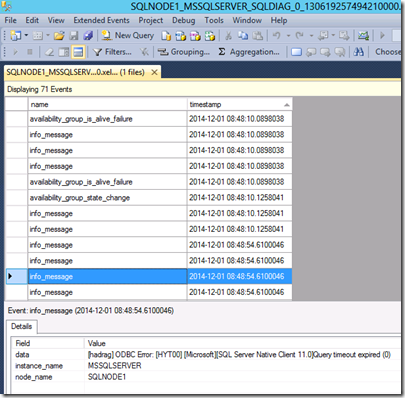Image resolution: width=405 pixels, height=398 pixels.
Task: Click the Field column header in Details
Action: [x=48, y=343]
